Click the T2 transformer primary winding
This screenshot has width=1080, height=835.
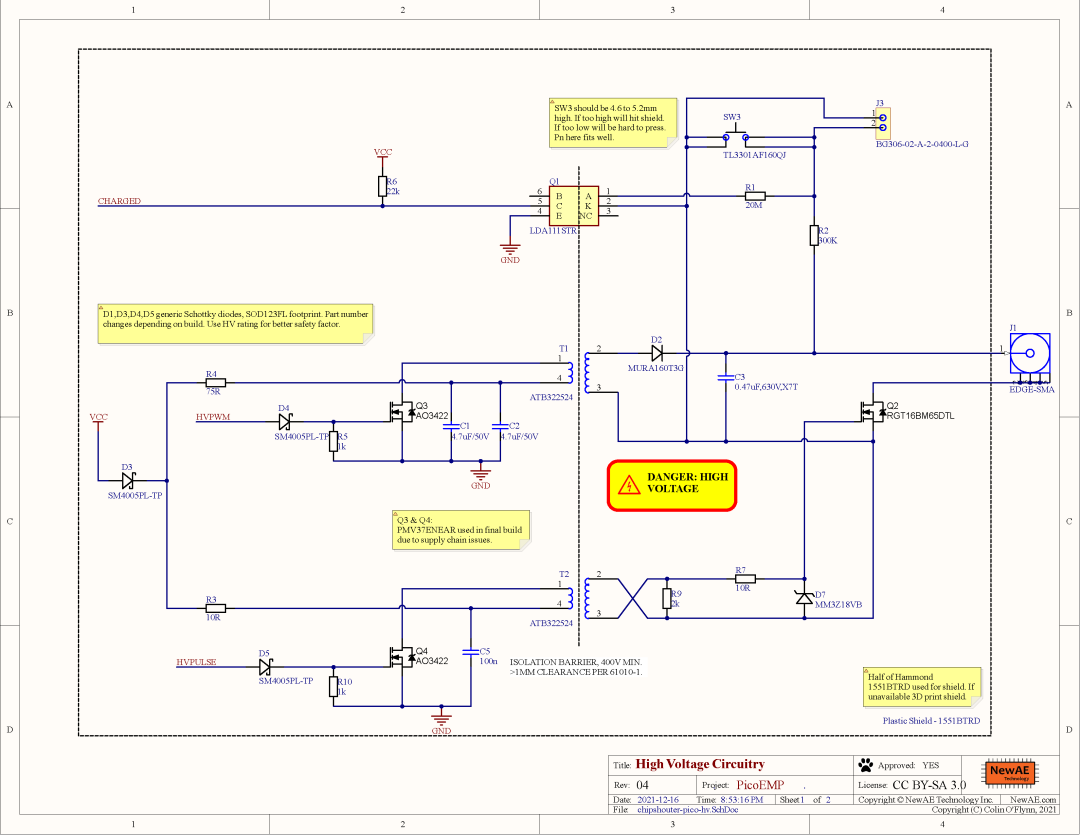coord(570,598)
